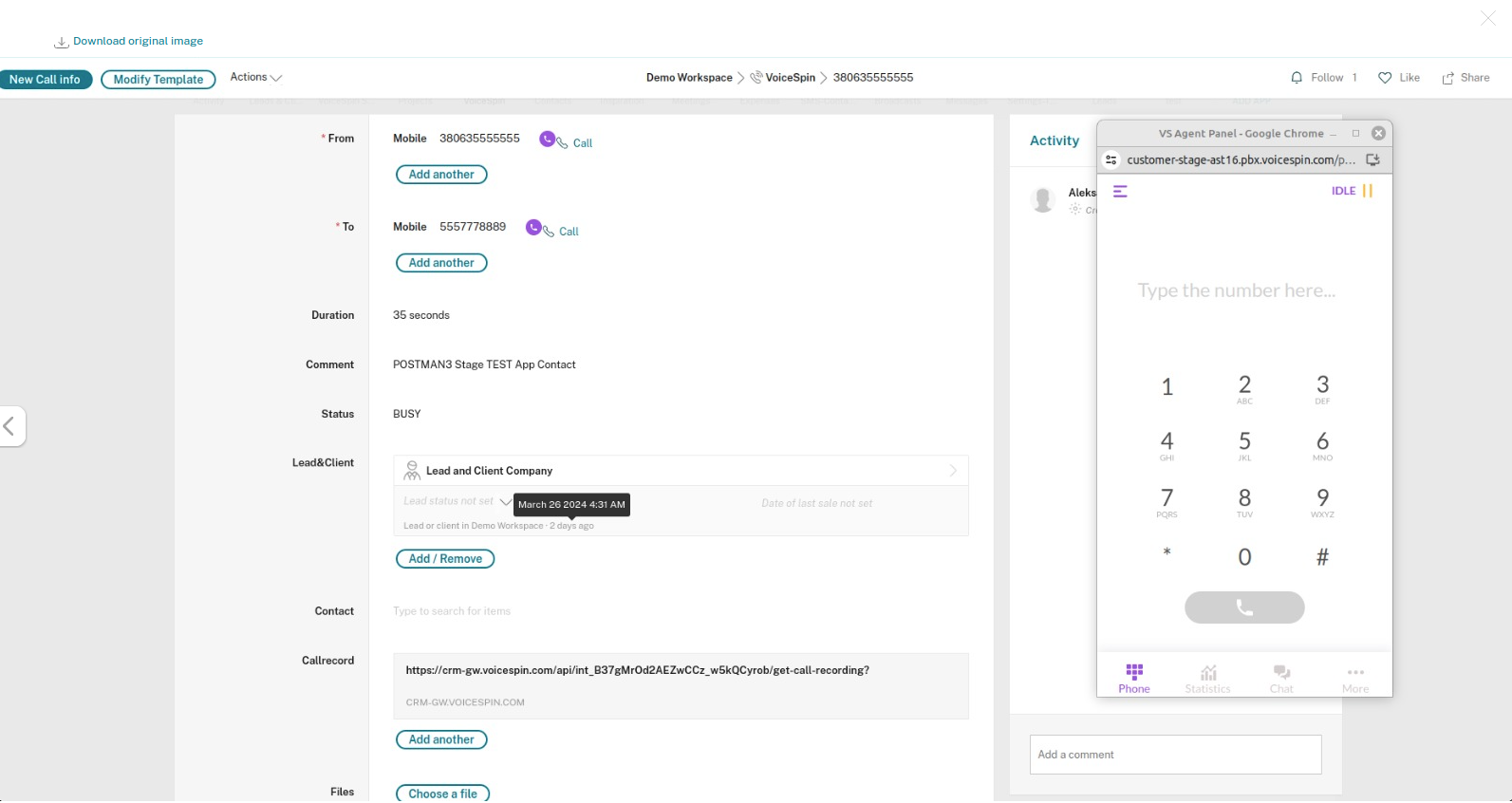Viewport: 1512px width, 803px height.
Task: Open the More tab in agent panel
Action: pyautogui.click(x=1355, y=679)
